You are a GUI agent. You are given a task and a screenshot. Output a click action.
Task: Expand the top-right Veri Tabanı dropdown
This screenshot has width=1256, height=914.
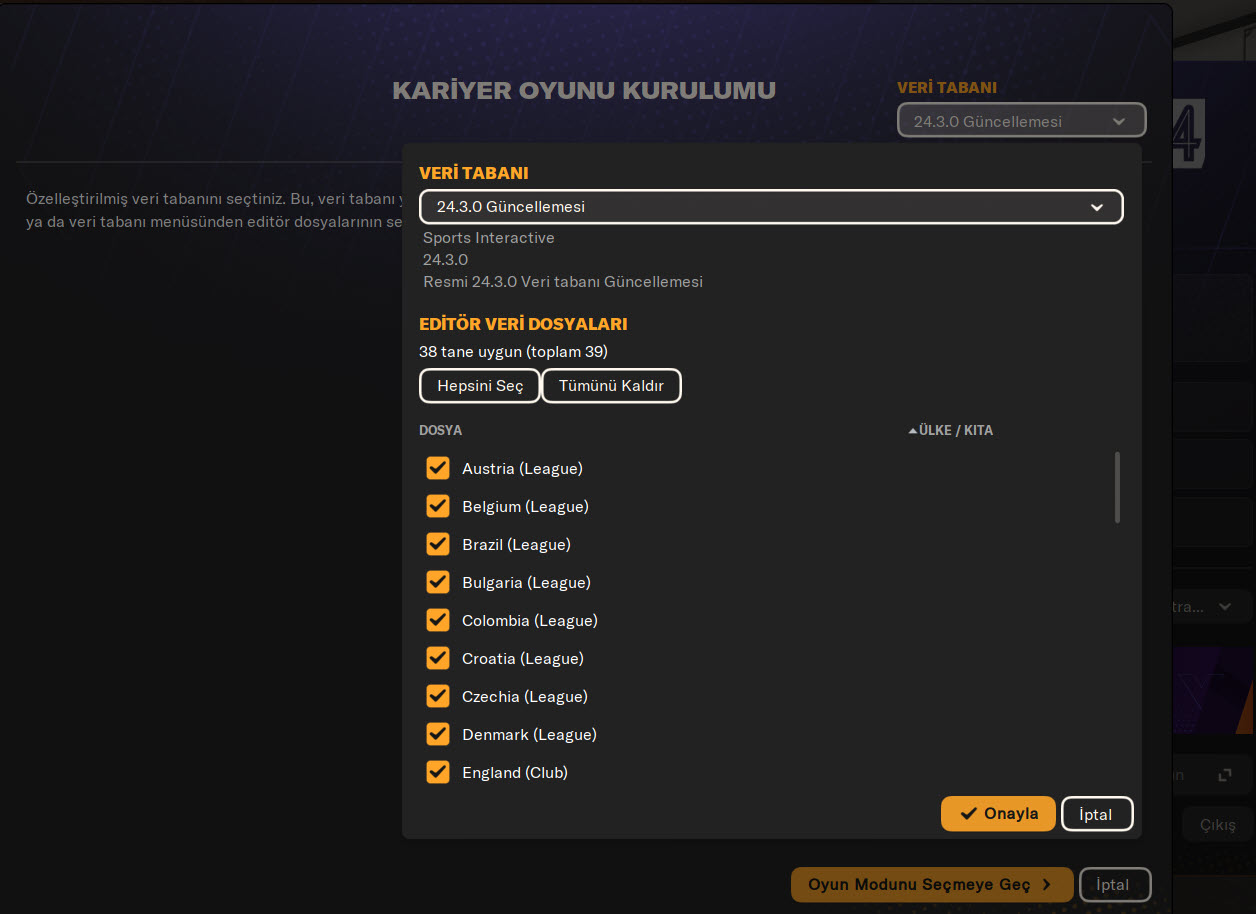1021,121
